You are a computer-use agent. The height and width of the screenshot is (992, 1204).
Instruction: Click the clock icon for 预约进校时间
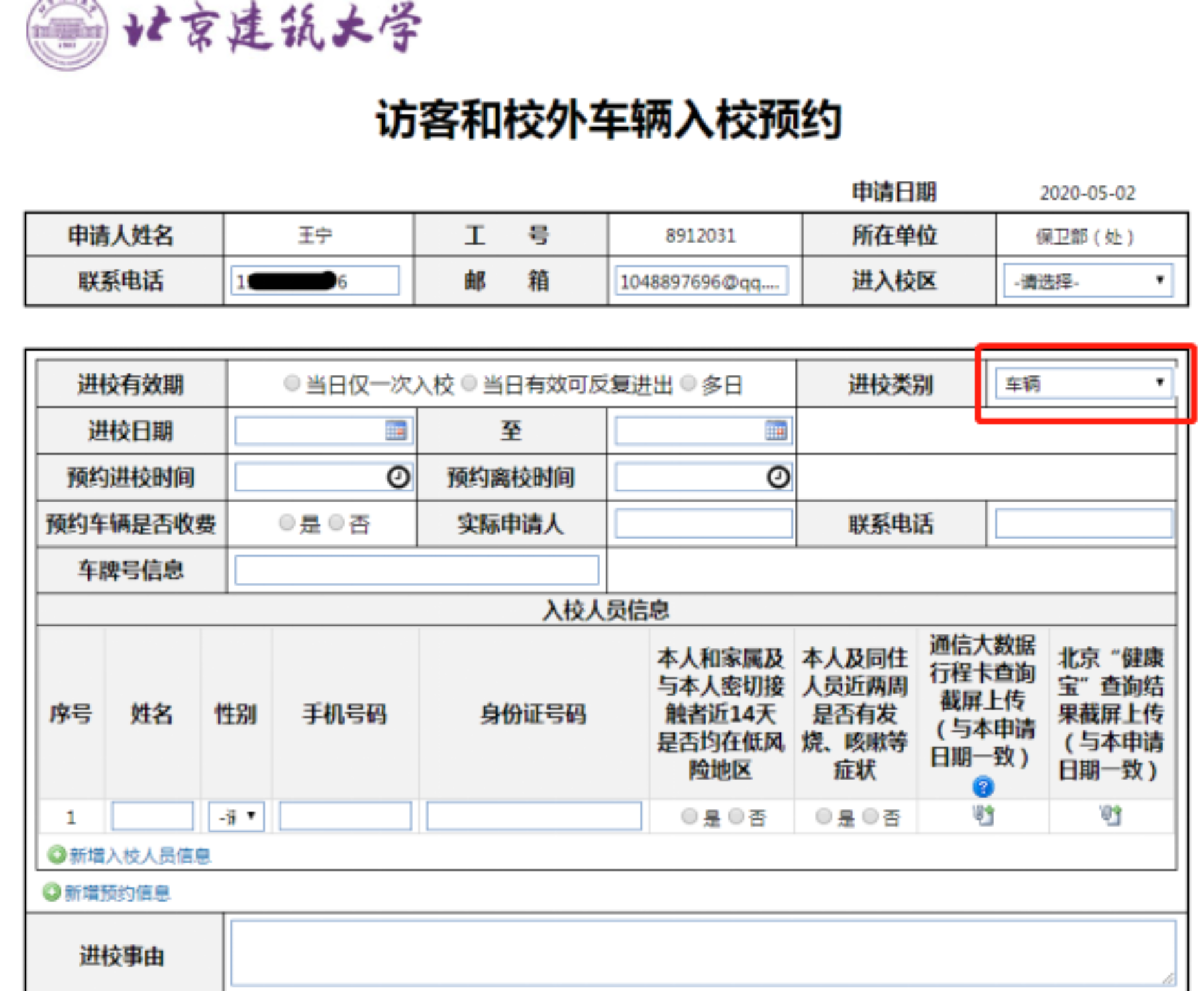point(398,477)
